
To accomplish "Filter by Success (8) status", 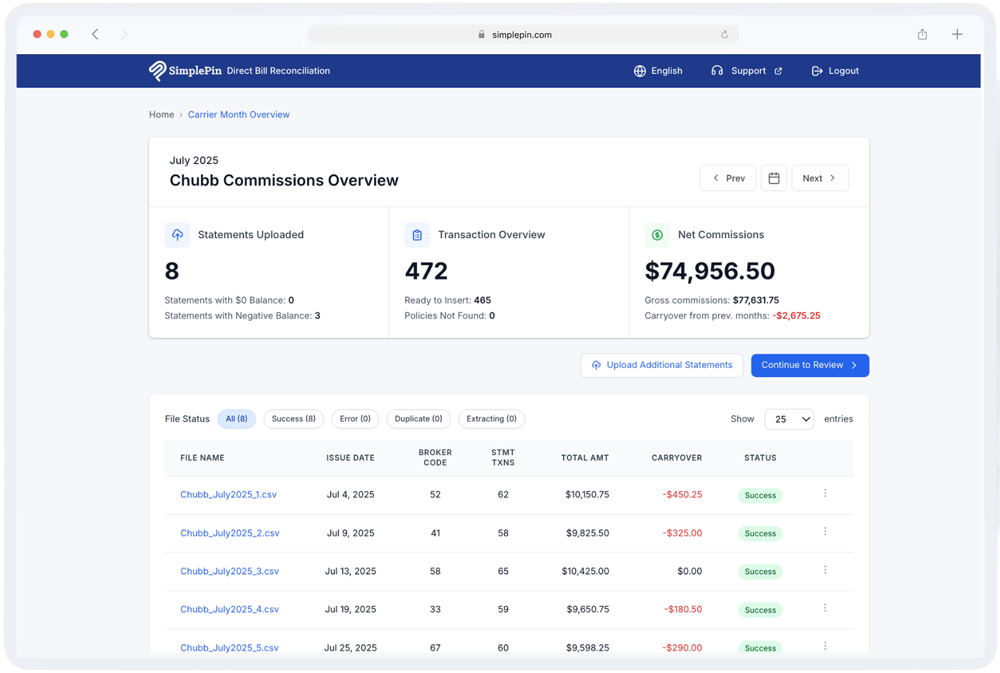I will pos(293,419).
